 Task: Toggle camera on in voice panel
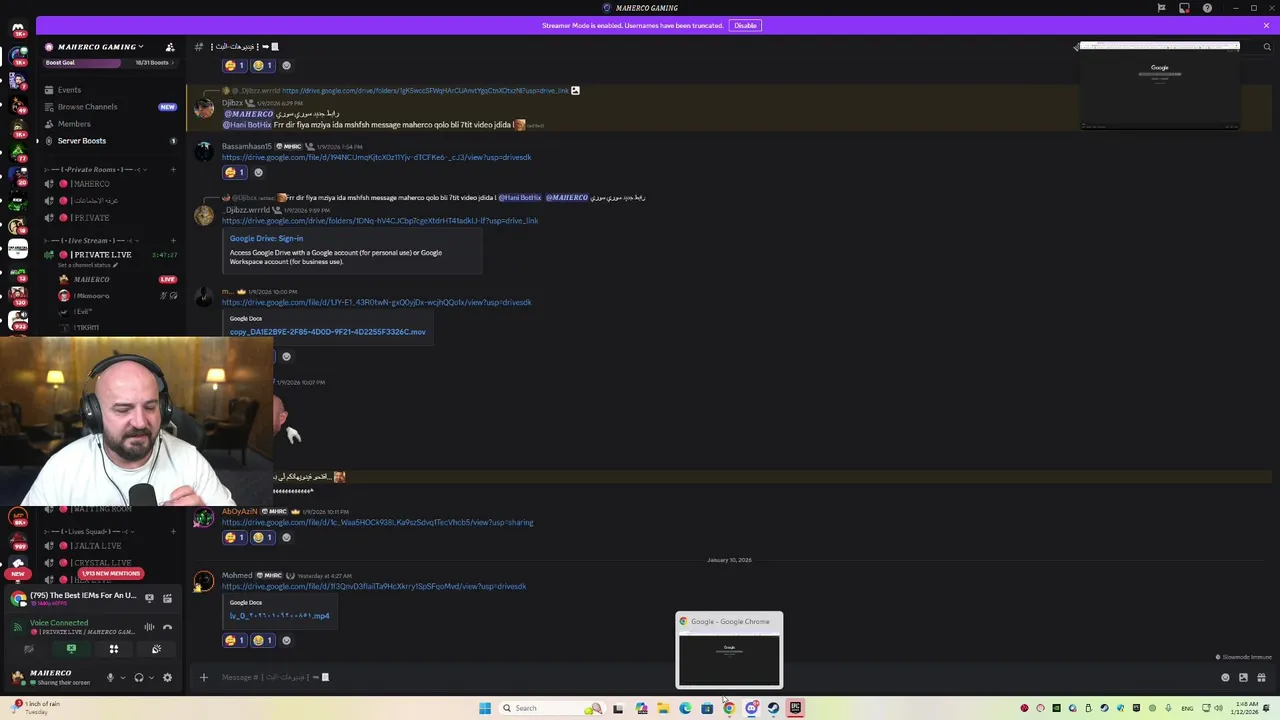(x=29, y=649)
